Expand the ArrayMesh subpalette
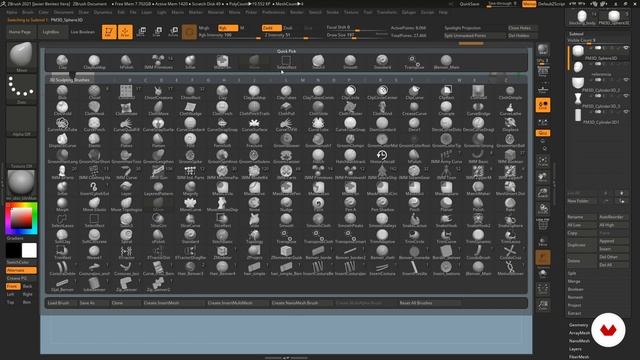This screenshot has width=640, height=360. tap(579, 333)
